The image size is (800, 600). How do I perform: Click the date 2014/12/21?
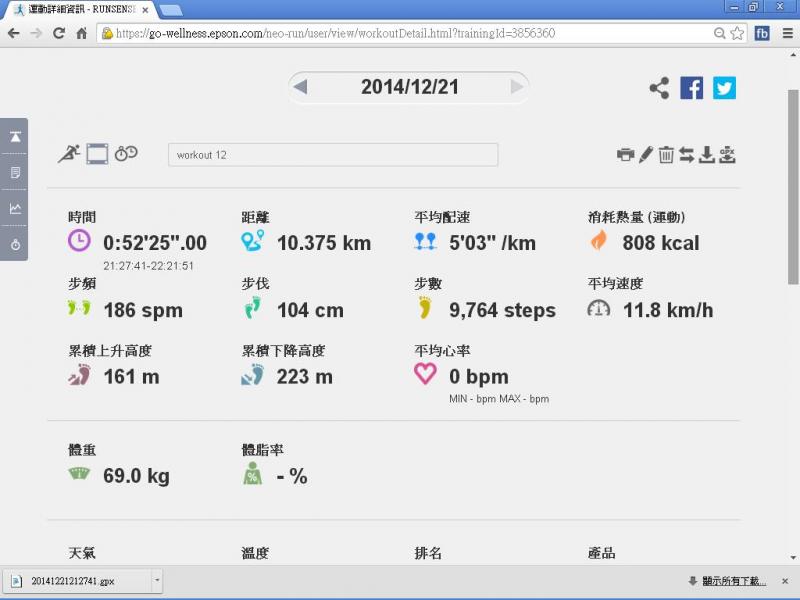click(410, 87)
